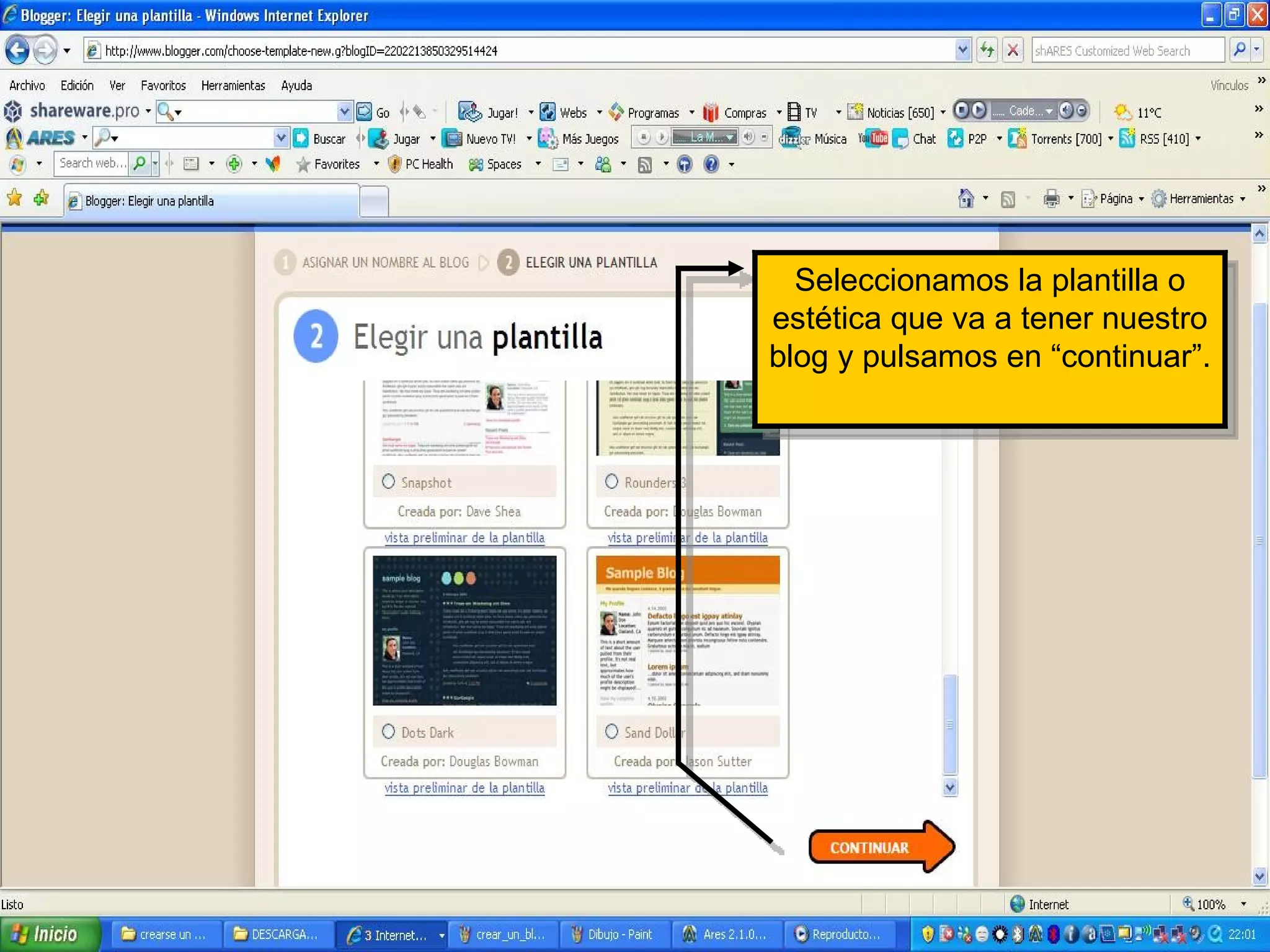Open Dots Dark's vista preliminar de la plantilla link
The image size is (1270, 952).
(x=464, y=788)
